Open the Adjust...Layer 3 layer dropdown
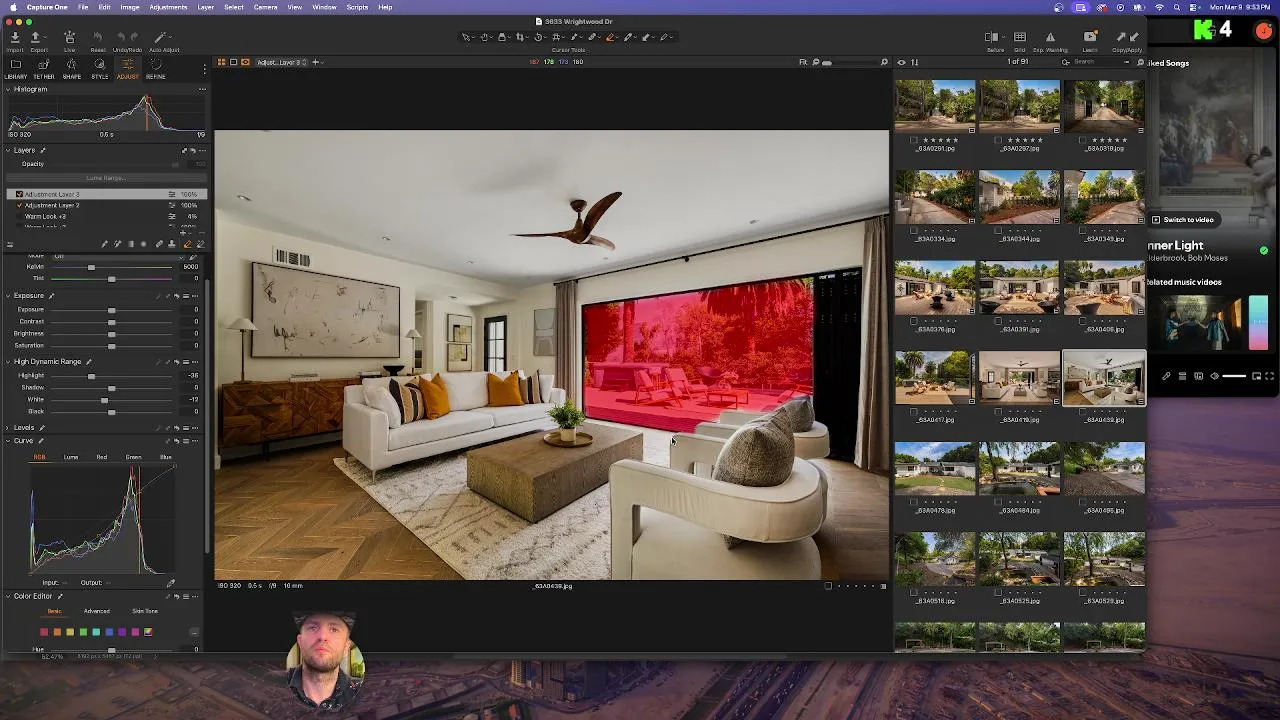Screen dimensions: 1280x720 click(x=282, y=62)
